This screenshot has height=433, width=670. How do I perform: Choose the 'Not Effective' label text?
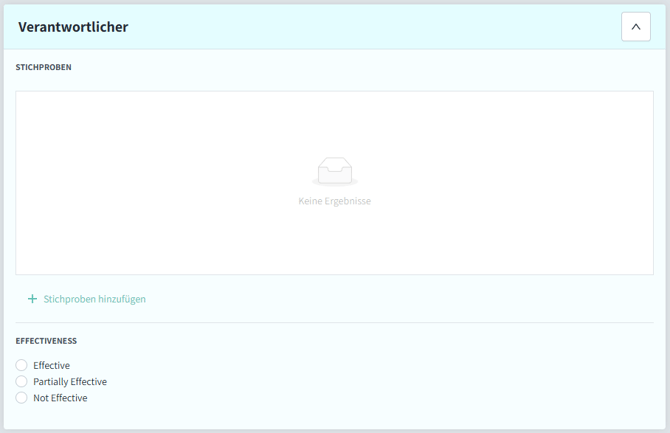60,398
